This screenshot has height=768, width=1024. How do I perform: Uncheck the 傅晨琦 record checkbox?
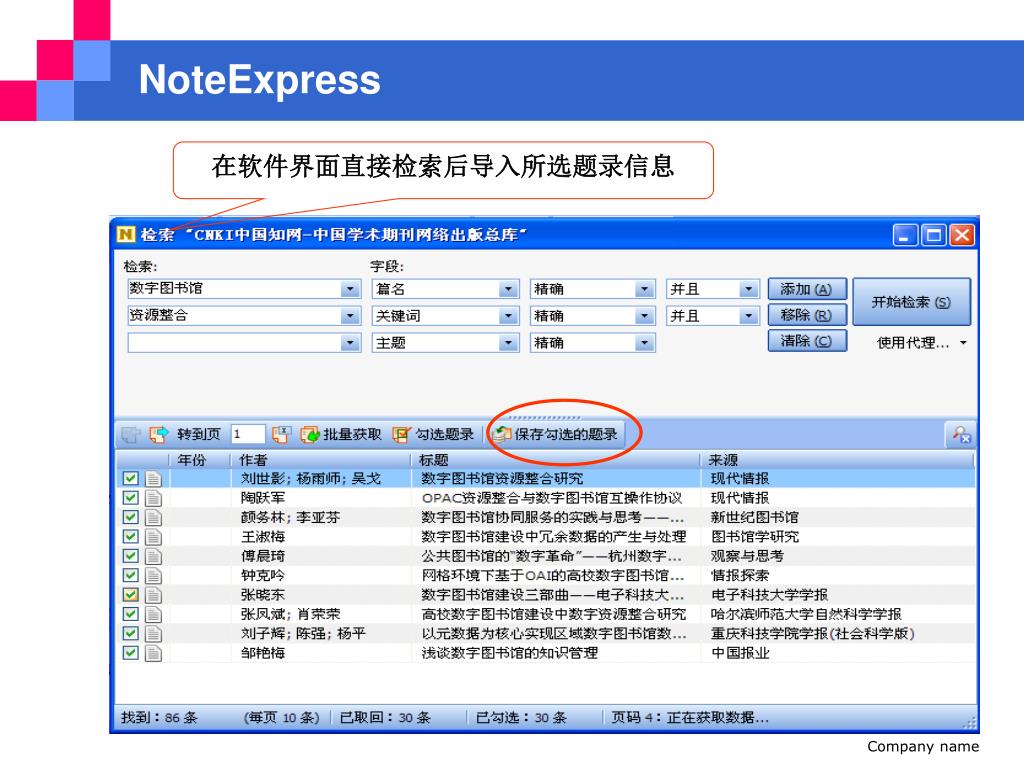pyautogui.click(x=131, y=556)
